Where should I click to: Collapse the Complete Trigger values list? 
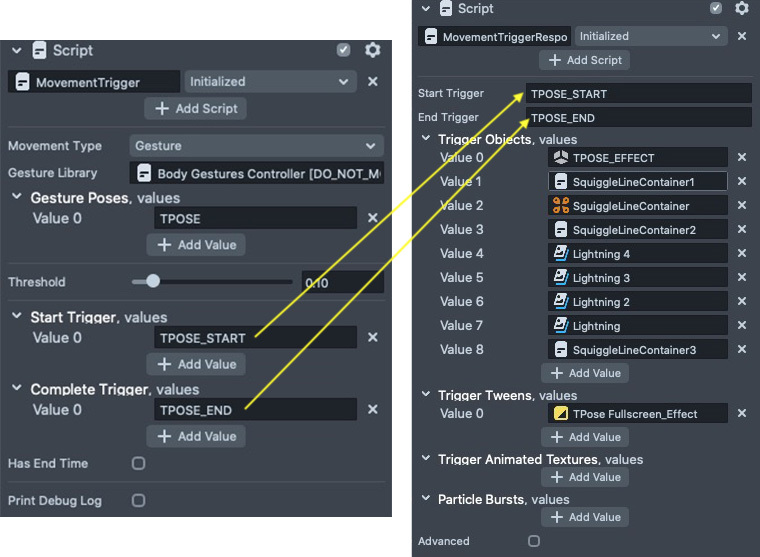tap(16, 388)
